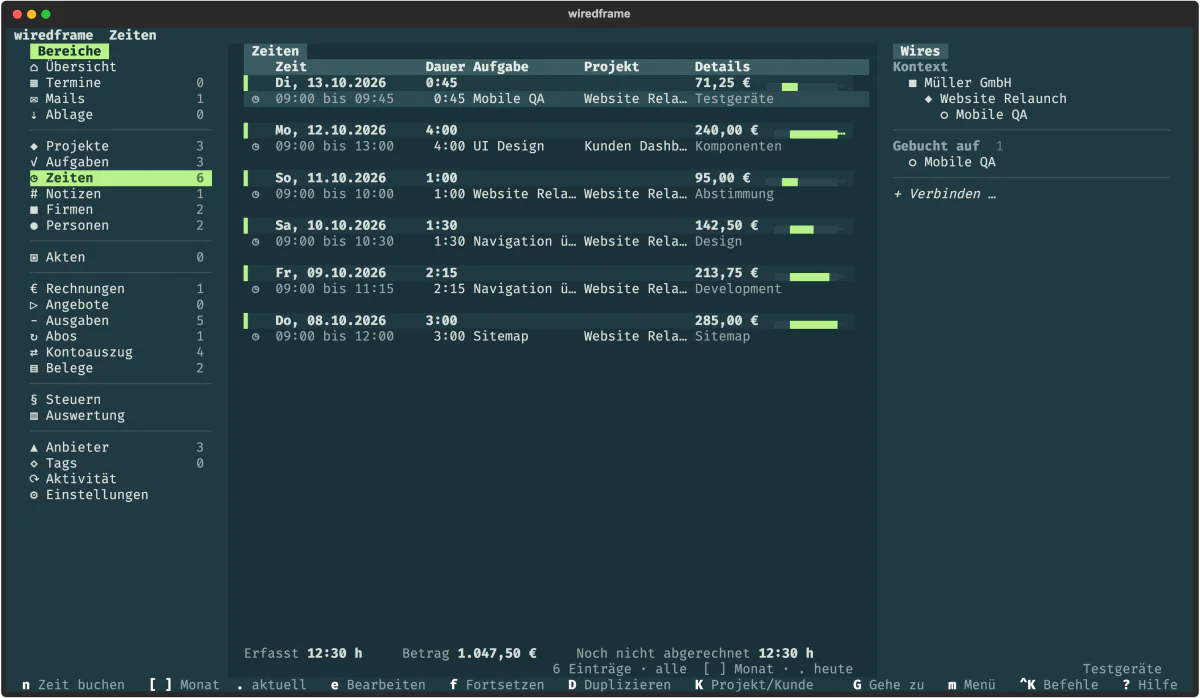Screen dimensions: 1200x698
Task: Click the euro icon beside Rechnungen
Action: [34, 289]
